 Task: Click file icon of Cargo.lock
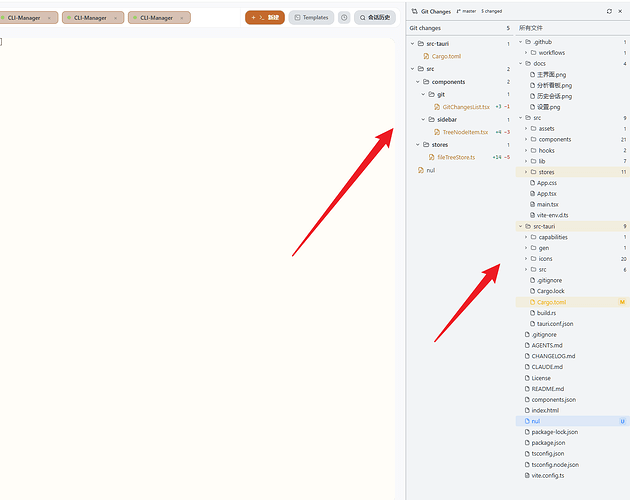click(532, 291)
